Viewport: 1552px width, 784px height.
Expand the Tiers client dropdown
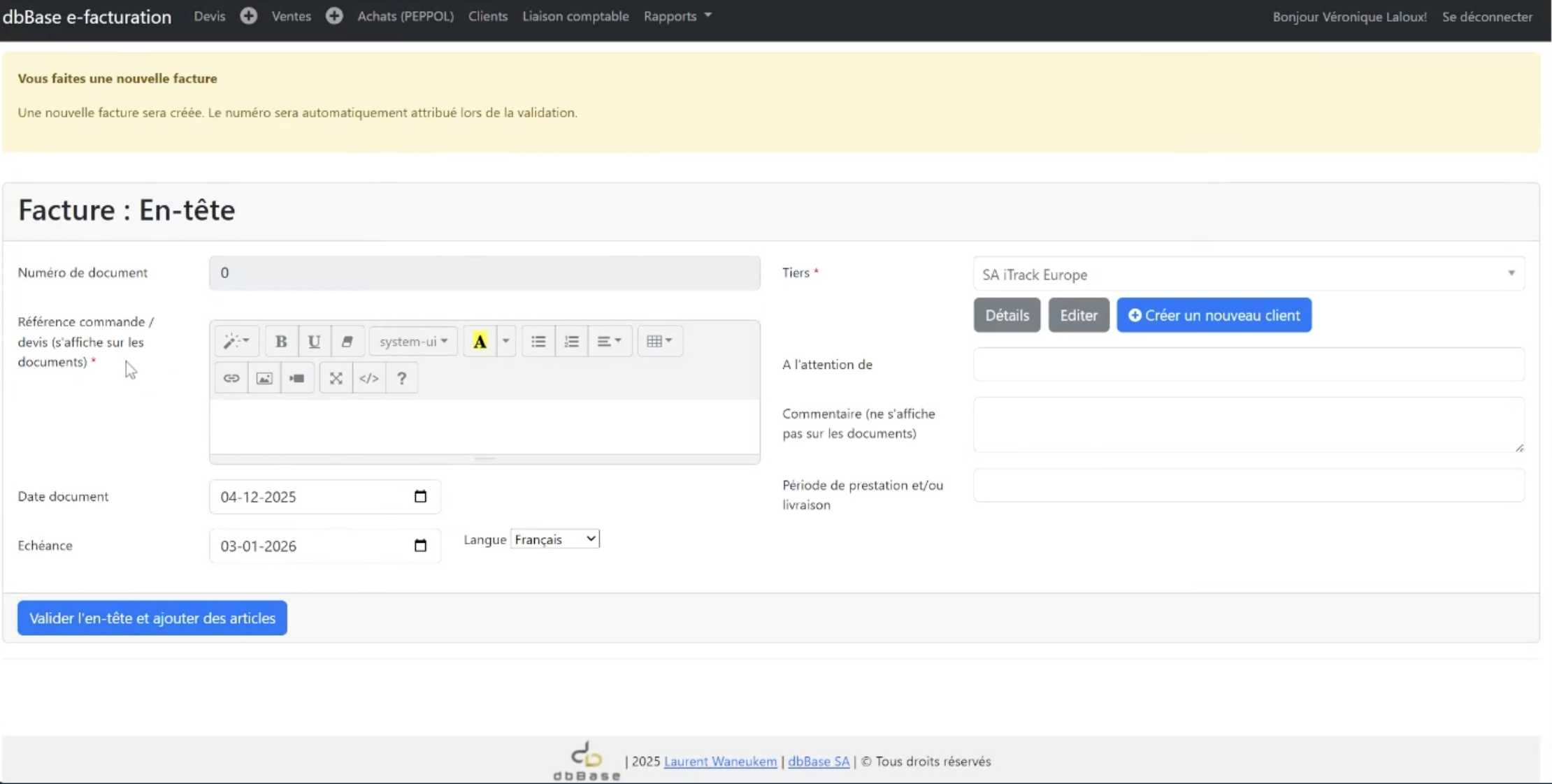pyautogui.click(x=1249, y=274)
